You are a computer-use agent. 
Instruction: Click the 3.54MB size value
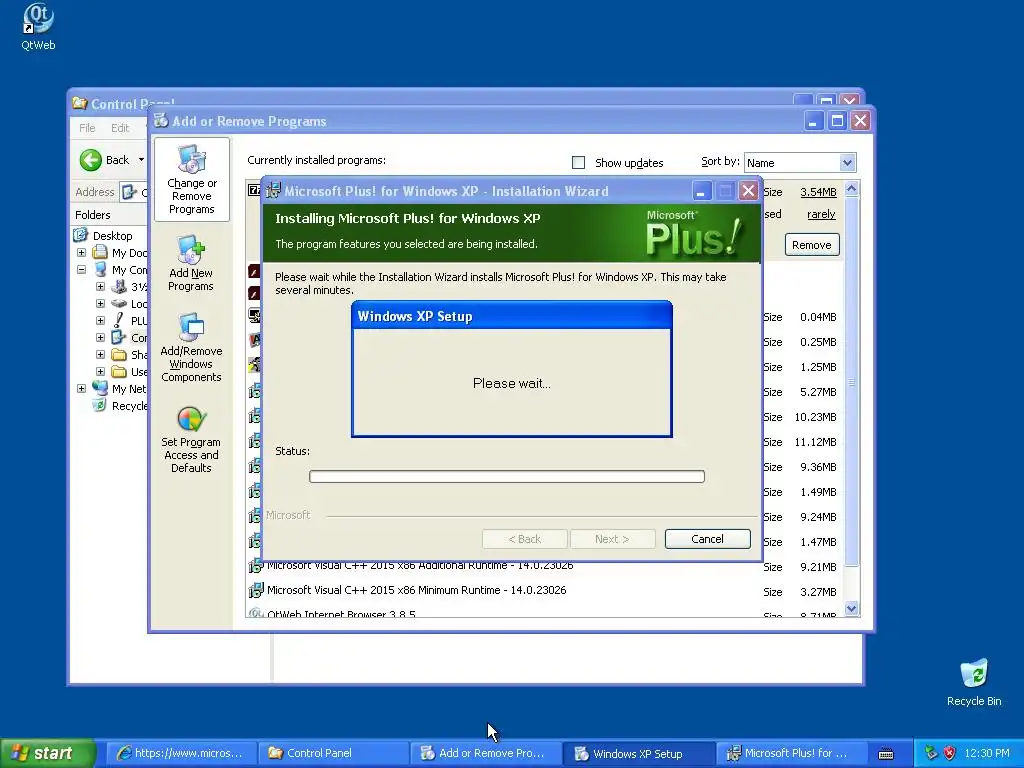tap(818, 192)
